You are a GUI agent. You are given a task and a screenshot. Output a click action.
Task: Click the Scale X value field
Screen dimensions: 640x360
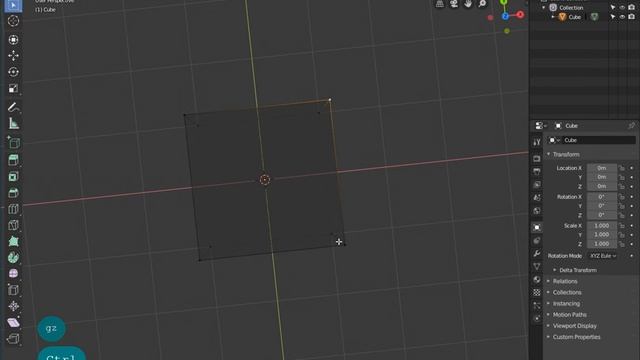click(602, 226)
